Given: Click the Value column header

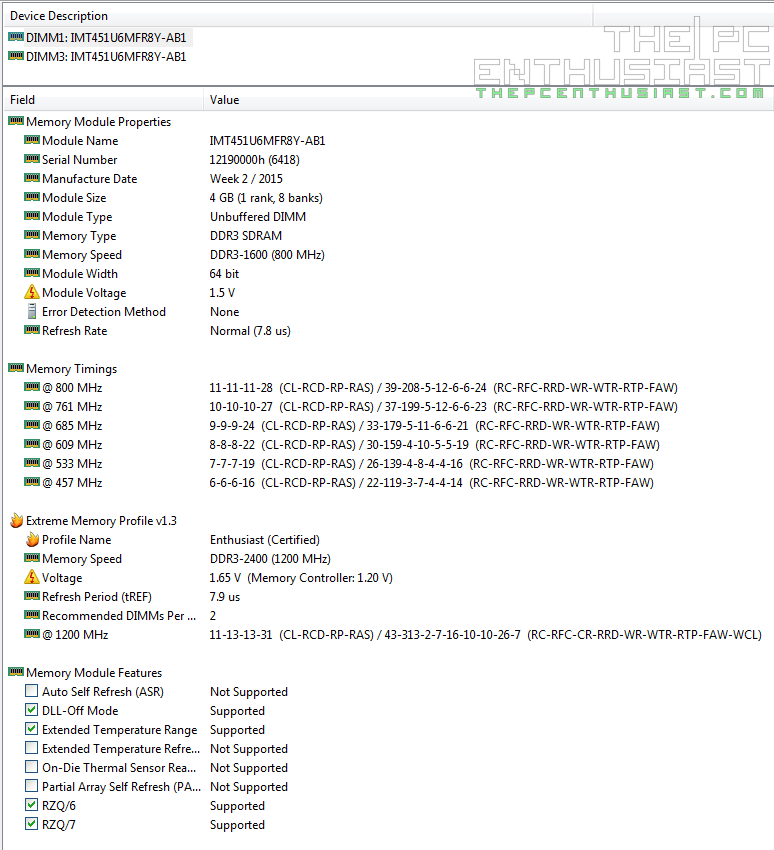Looking at the screenshot, I should tap(489, 100).
